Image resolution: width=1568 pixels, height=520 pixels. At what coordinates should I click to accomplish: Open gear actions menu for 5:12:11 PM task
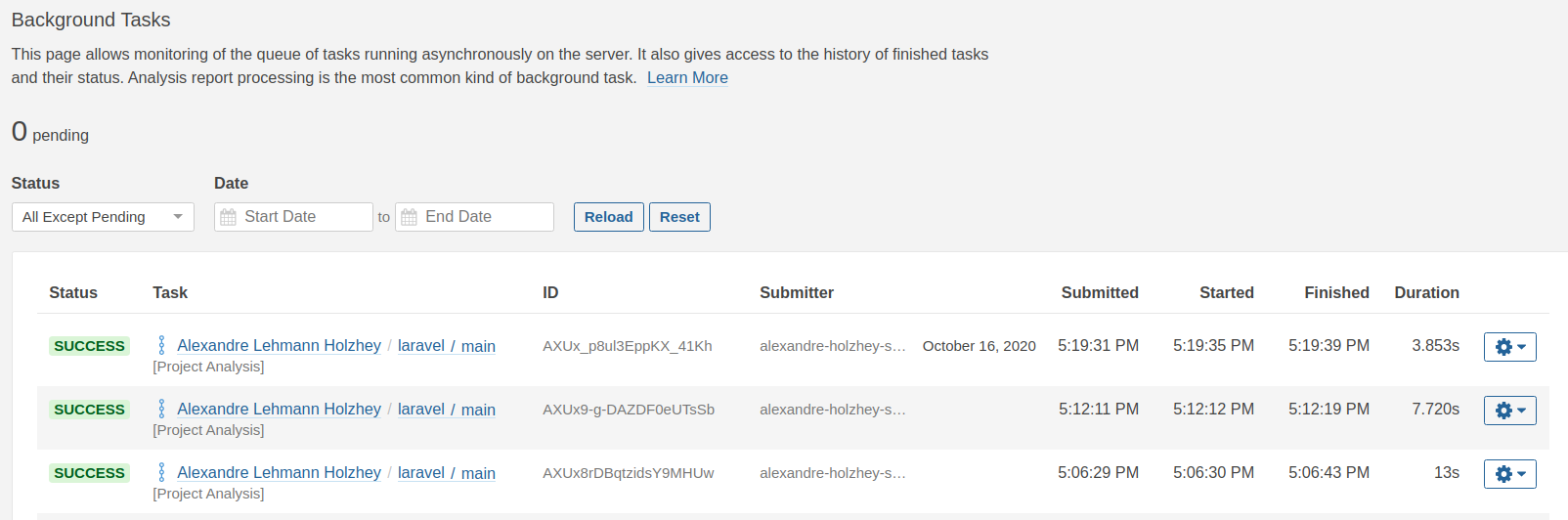point(1509,411)
